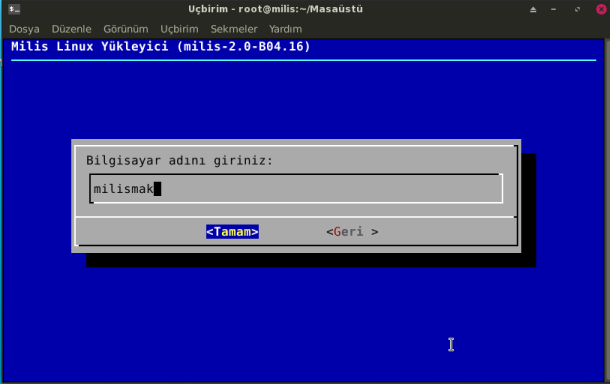Confirm with the Tamam button
The height and width of the screenshot is (384, 610).
tap(232, 232)
